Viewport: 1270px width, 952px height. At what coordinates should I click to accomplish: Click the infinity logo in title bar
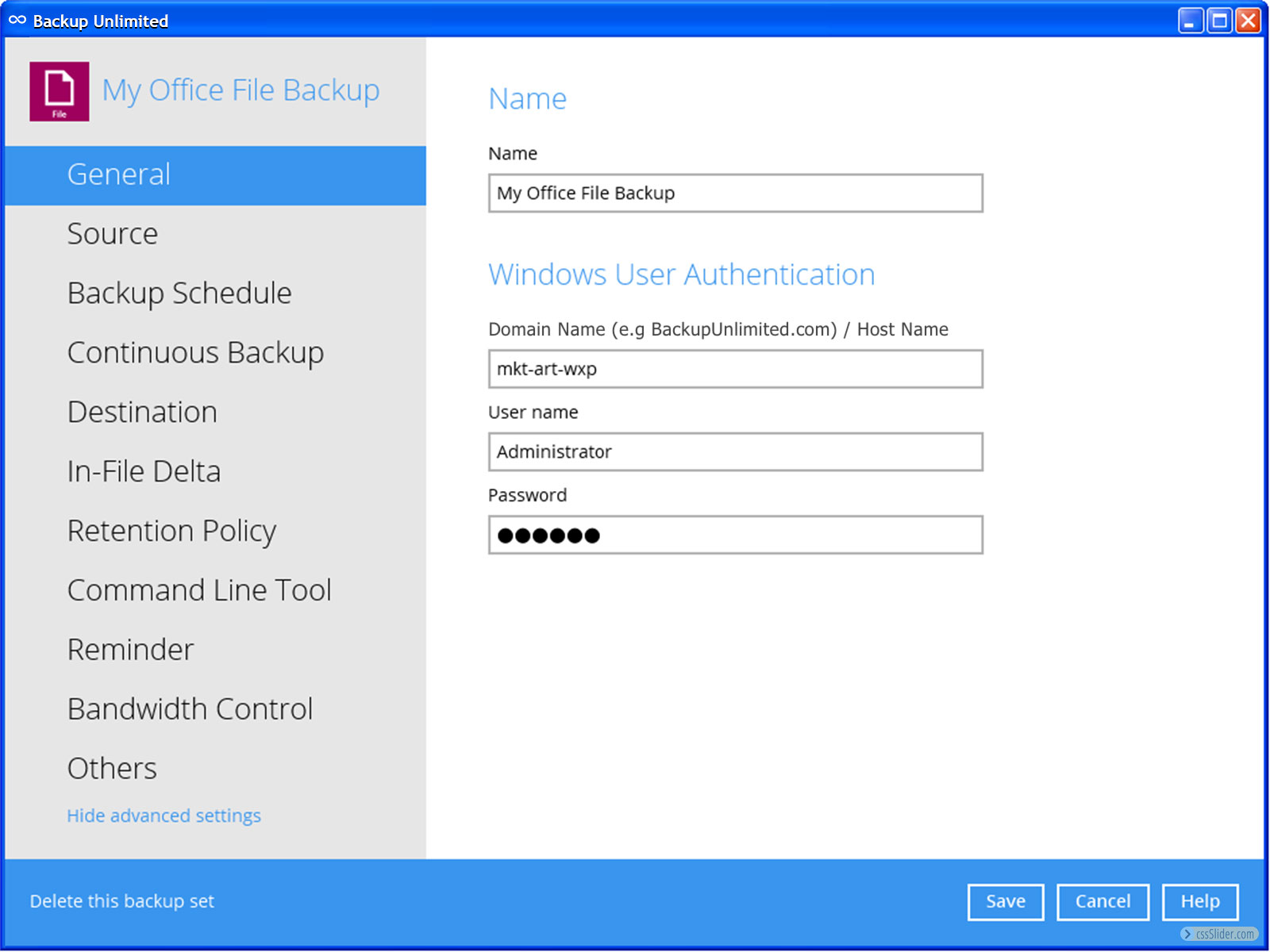(17, 21)
